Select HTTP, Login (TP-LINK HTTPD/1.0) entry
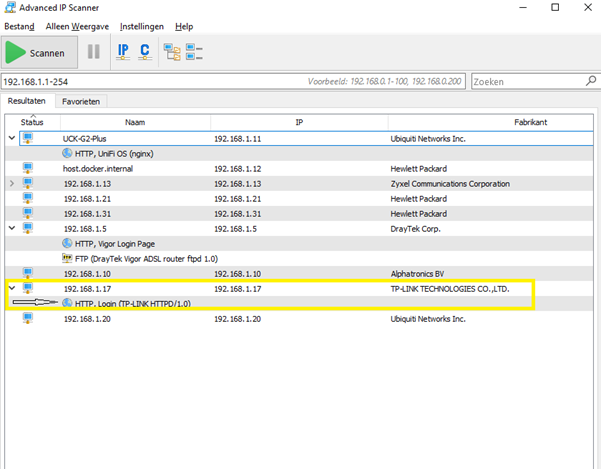This screenshot has width=601, height=469. click(133, 303)
